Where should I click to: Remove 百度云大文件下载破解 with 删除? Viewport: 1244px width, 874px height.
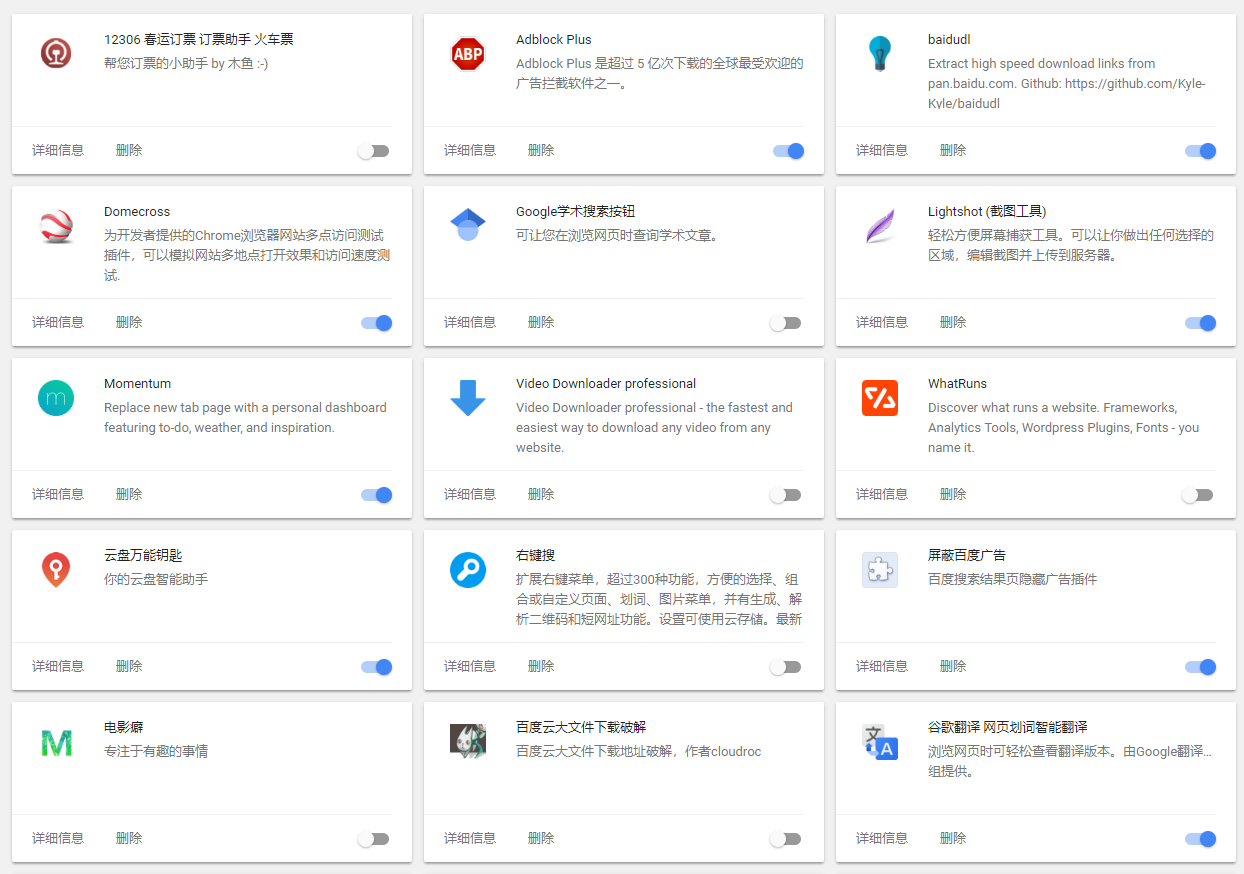[541, 838]
